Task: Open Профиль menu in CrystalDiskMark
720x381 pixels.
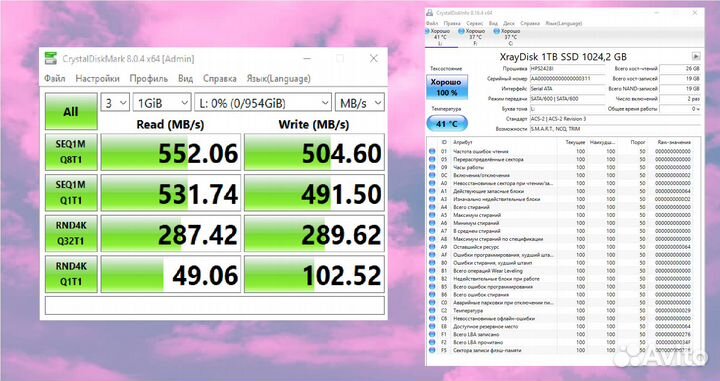Action: click(x=149, y=78)
